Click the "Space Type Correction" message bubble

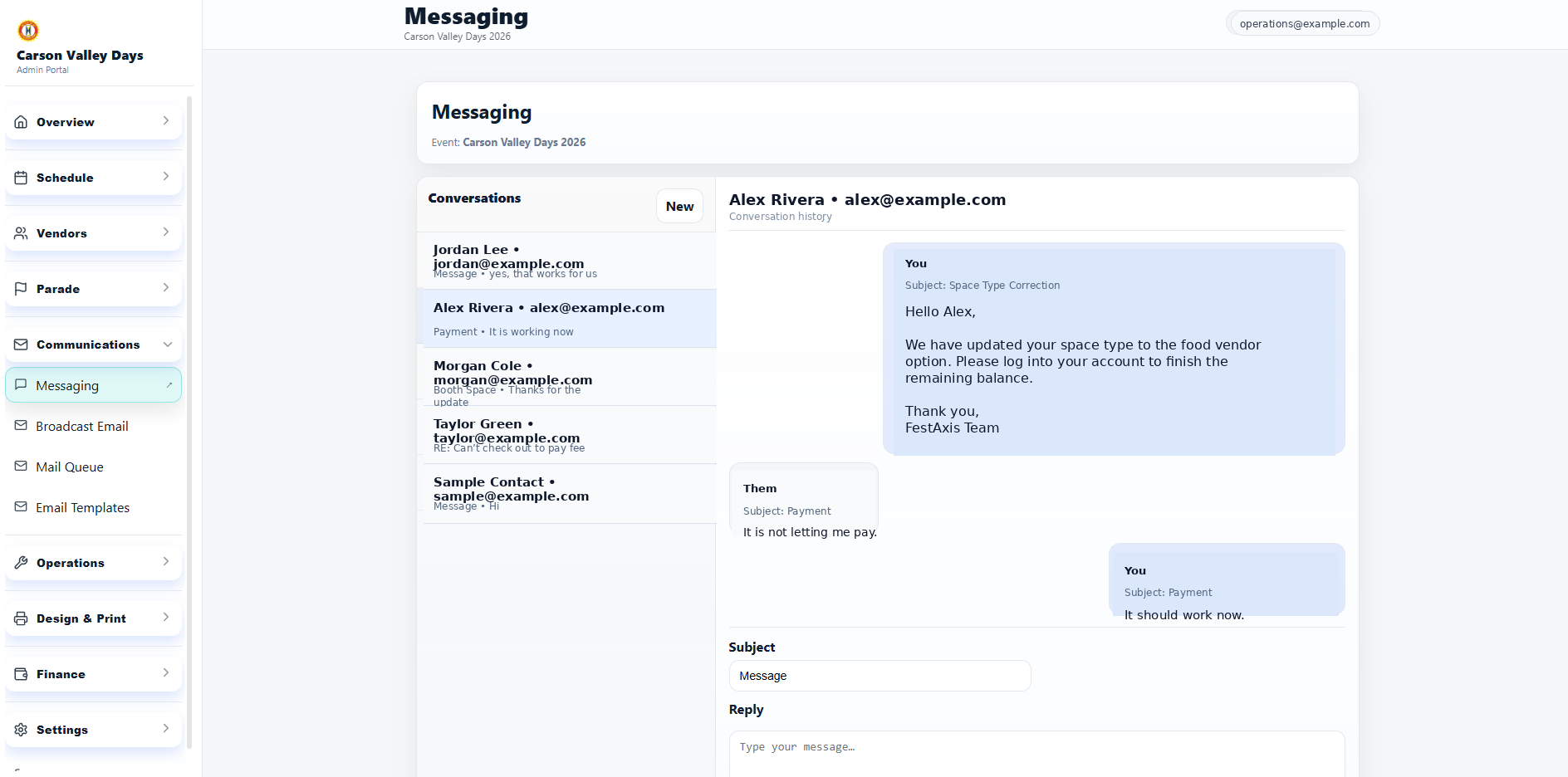coord(1114,349)
